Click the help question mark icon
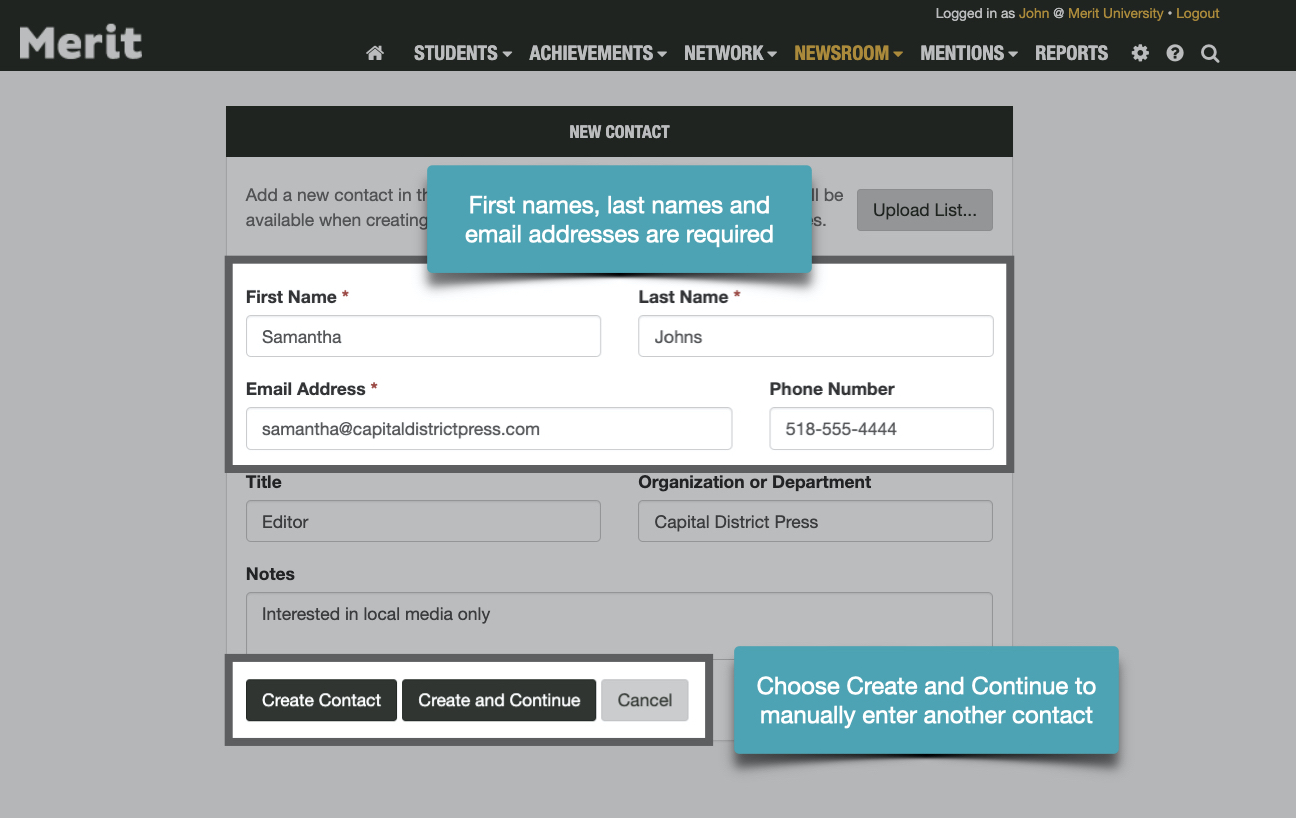The height and width of the screenshot is (818, 1296). click(1175, 54)
